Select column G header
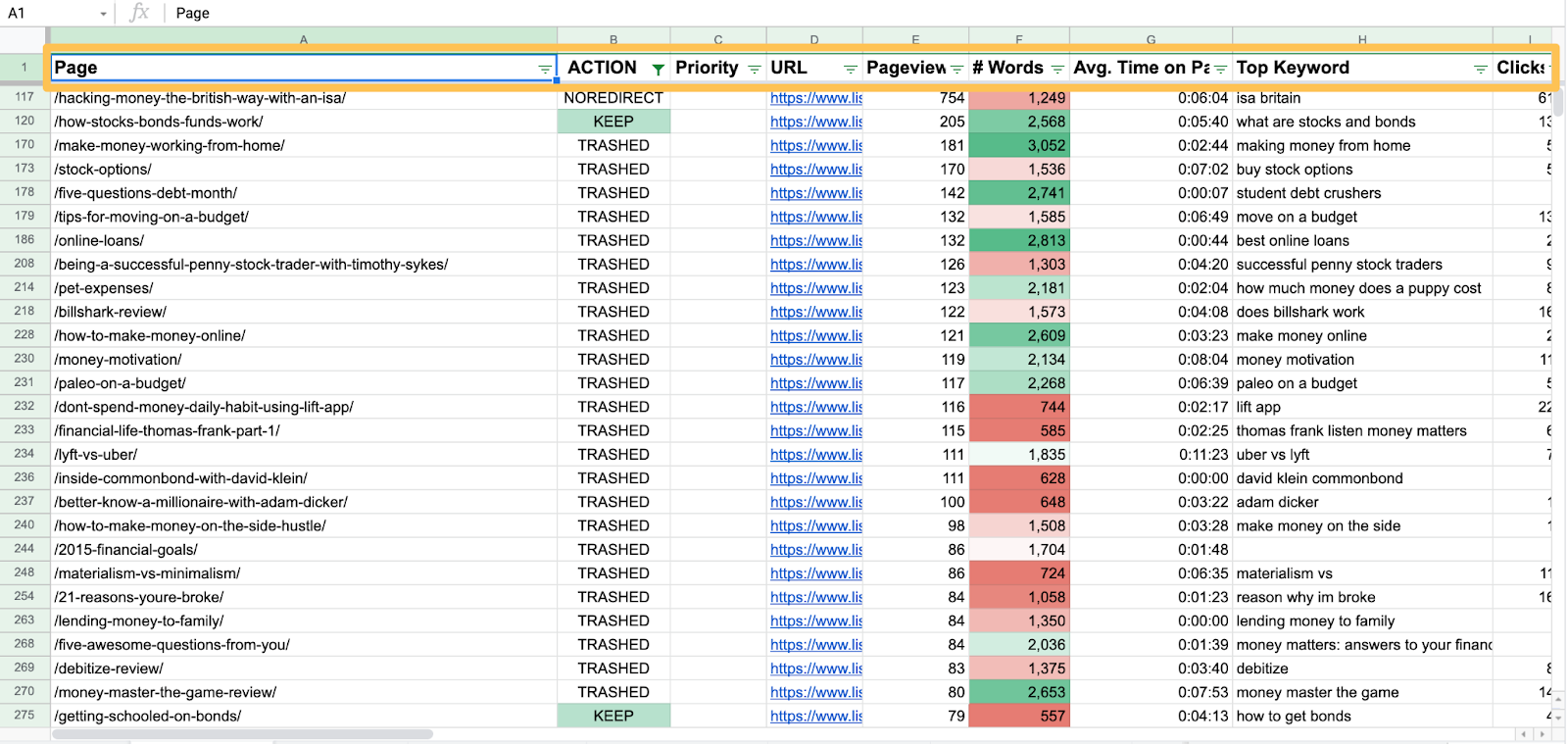Screen dimensions: 1568x744 1151,39
